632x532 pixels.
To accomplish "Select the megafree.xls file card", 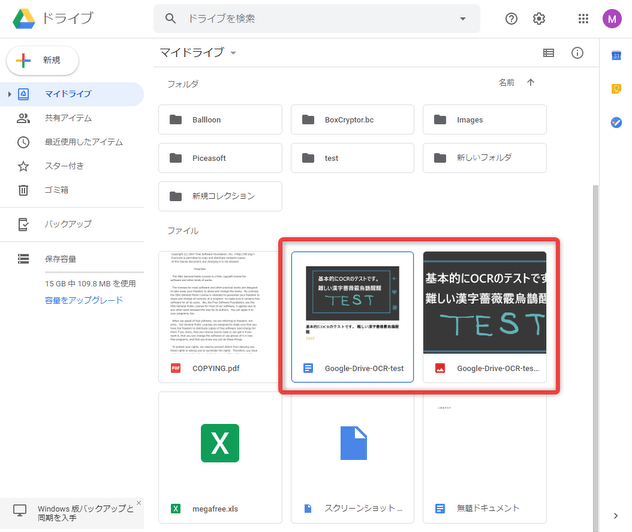I will [x=220, y=457].
